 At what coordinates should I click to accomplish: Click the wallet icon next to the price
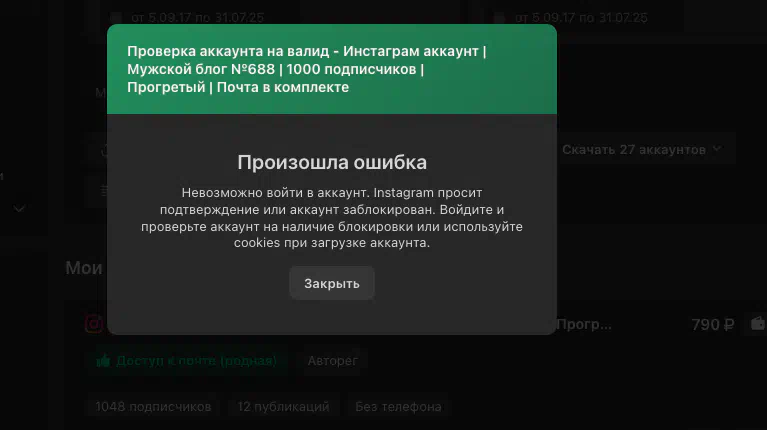[758, 324]
